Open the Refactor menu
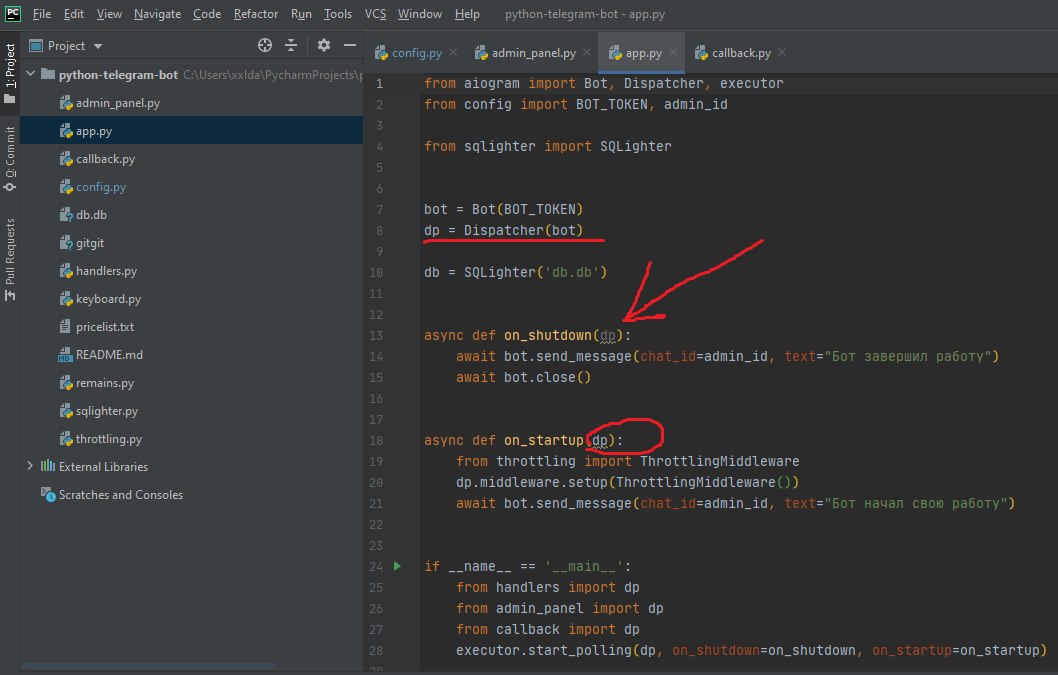This screenshot has width=1058, height=675. (256, 14)
